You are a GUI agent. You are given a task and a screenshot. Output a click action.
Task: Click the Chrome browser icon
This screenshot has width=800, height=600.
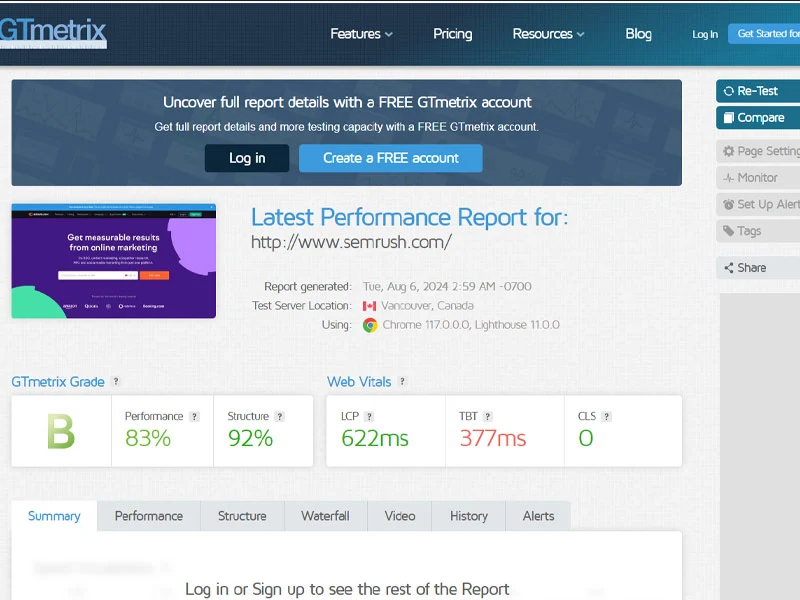pyautogui.click(x=370, y=325)
